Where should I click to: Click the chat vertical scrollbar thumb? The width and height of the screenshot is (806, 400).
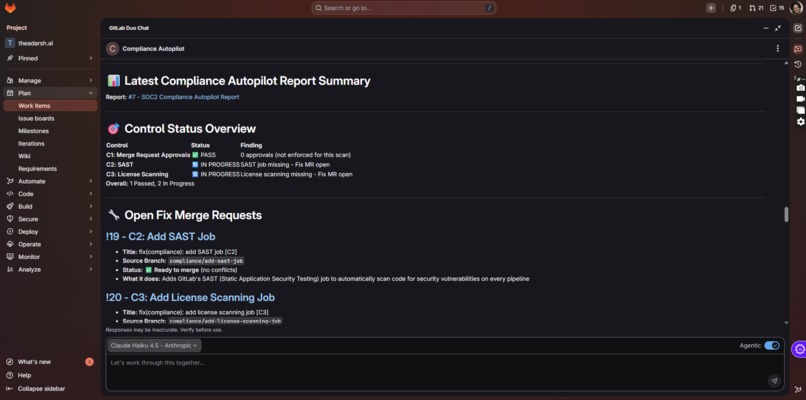click(786, 214)
